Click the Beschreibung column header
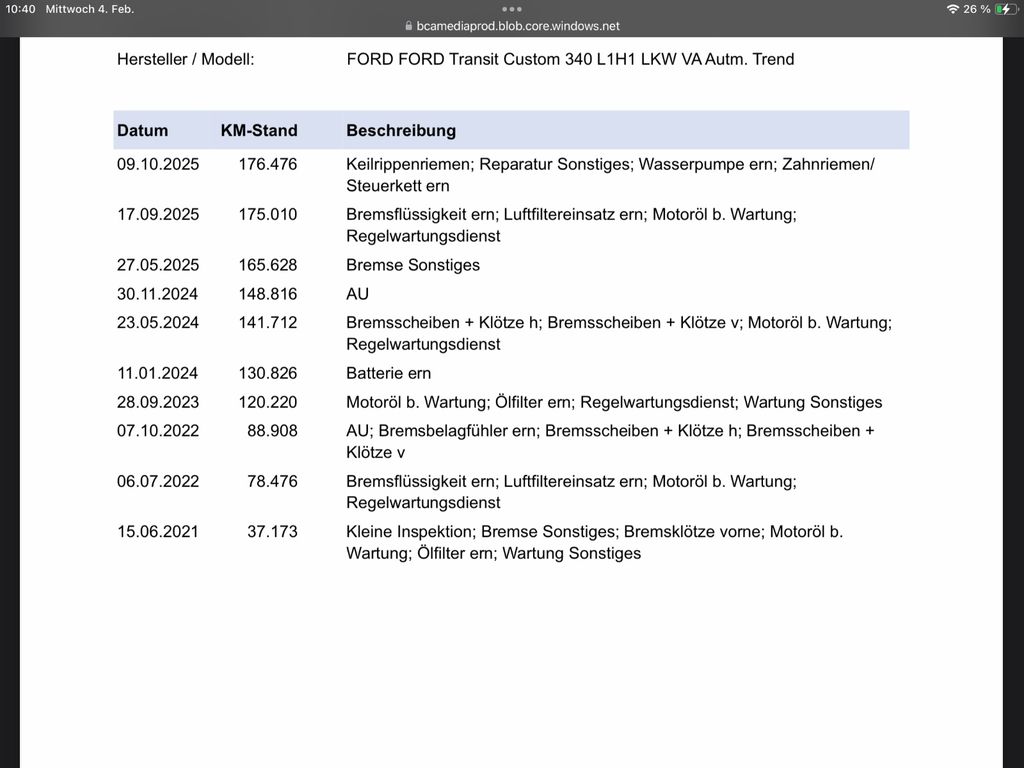The width and height of the screenshot is (1024, 768). [x=401, y=130]
